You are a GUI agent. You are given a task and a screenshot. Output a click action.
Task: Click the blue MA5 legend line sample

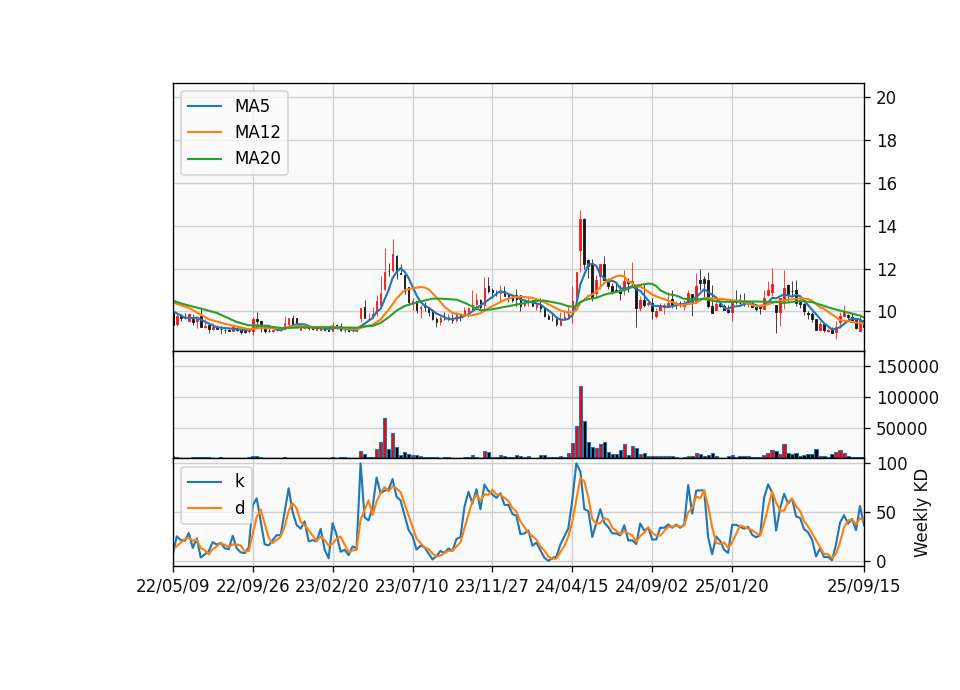(x=204, y=106)
